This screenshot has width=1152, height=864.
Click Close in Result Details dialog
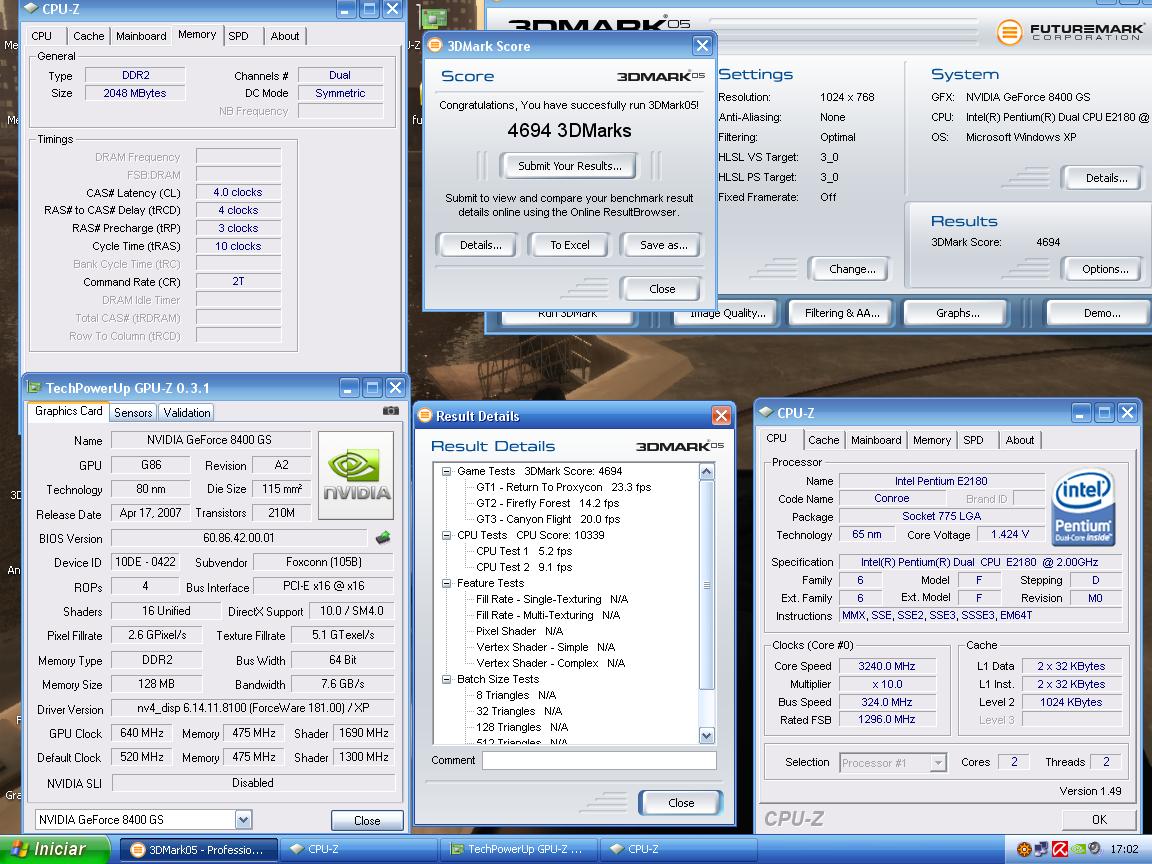681,803
